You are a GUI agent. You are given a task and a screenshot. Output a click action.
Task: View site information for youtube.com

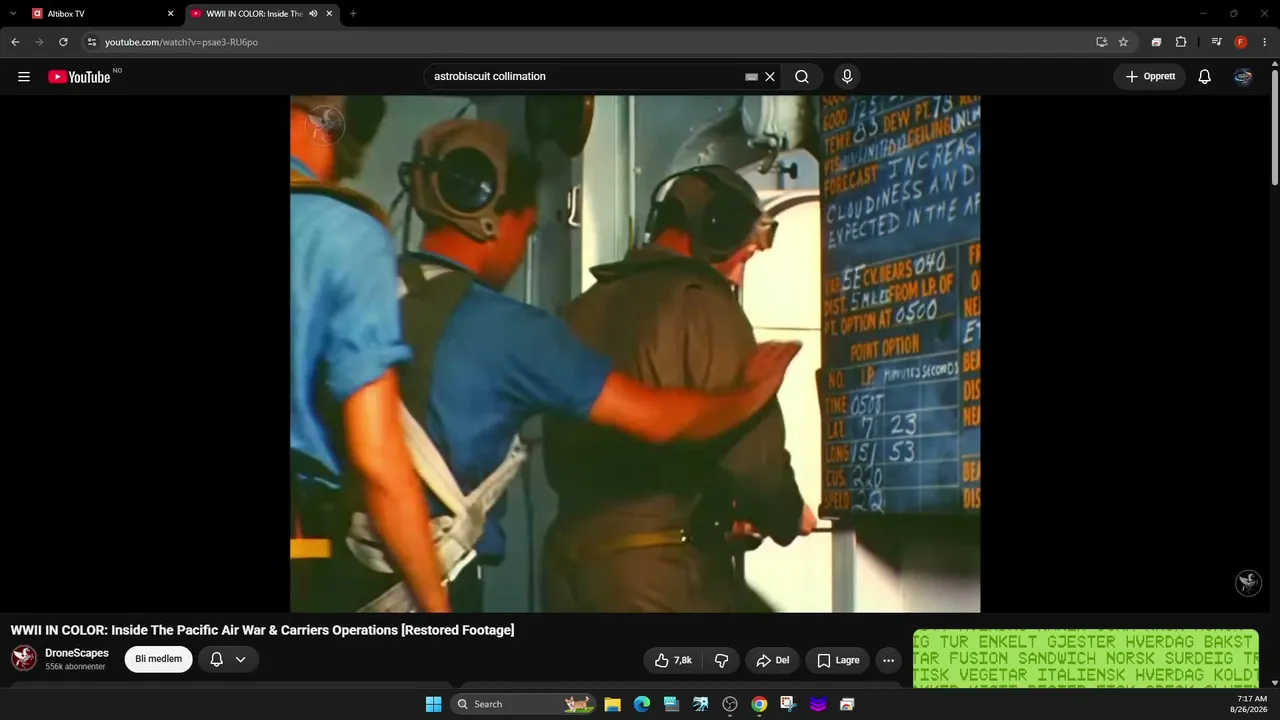point(91,42)
